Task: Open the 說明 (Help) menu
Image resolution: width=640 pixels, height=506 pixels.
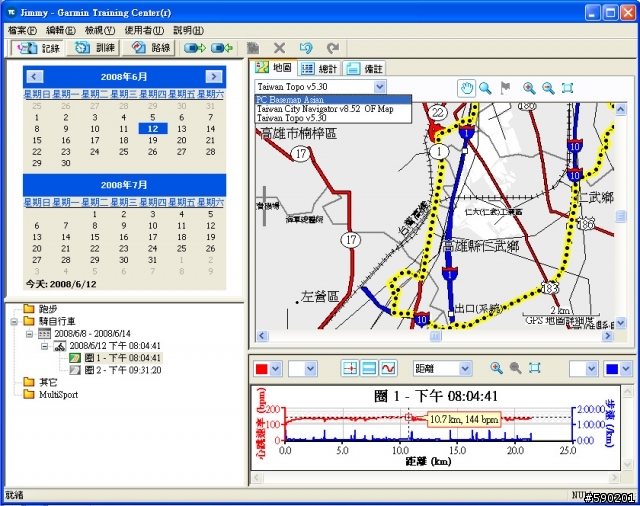Action: tap(188, 30)
